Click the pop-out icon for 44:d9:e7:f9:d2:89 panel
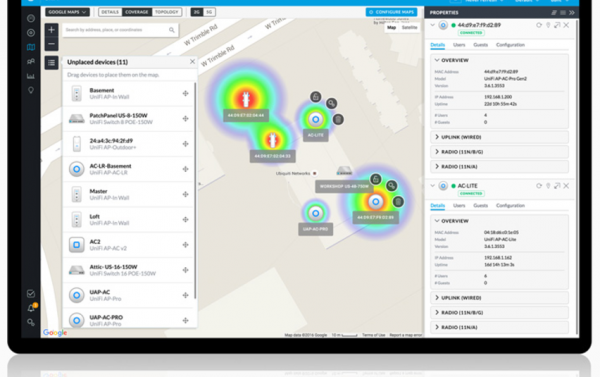This screenshot has width=600, height=377. pyautogui.click(x=557, y=25)
